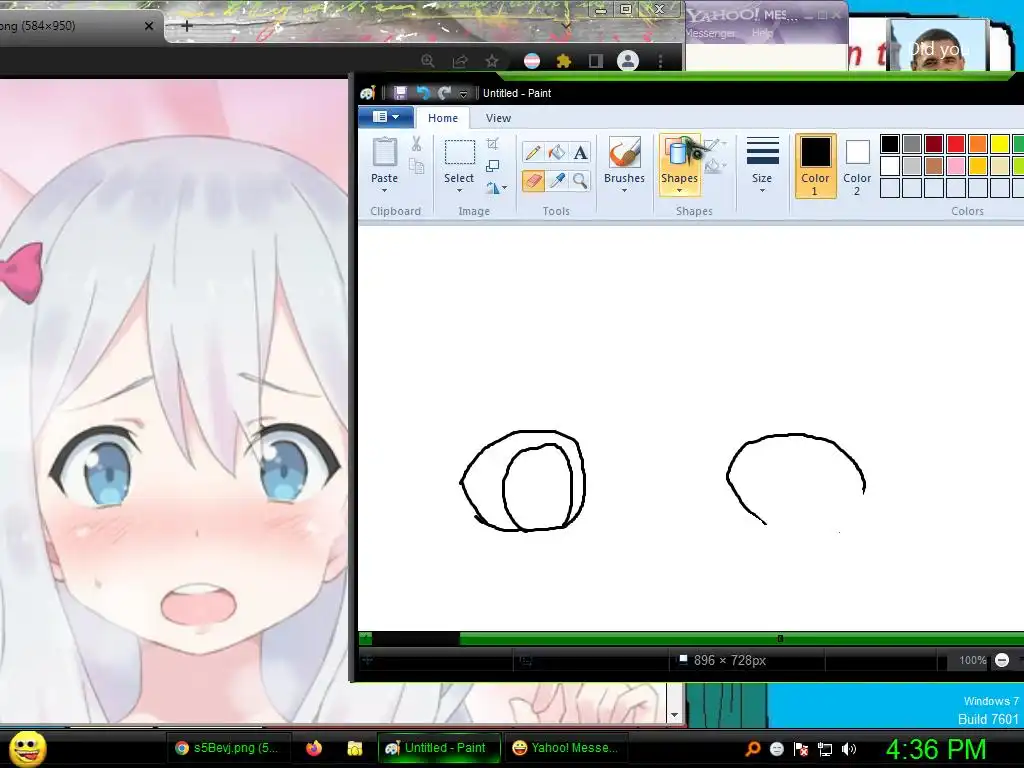Open Chrome extensions puzzle icon

tap(564, 61)
